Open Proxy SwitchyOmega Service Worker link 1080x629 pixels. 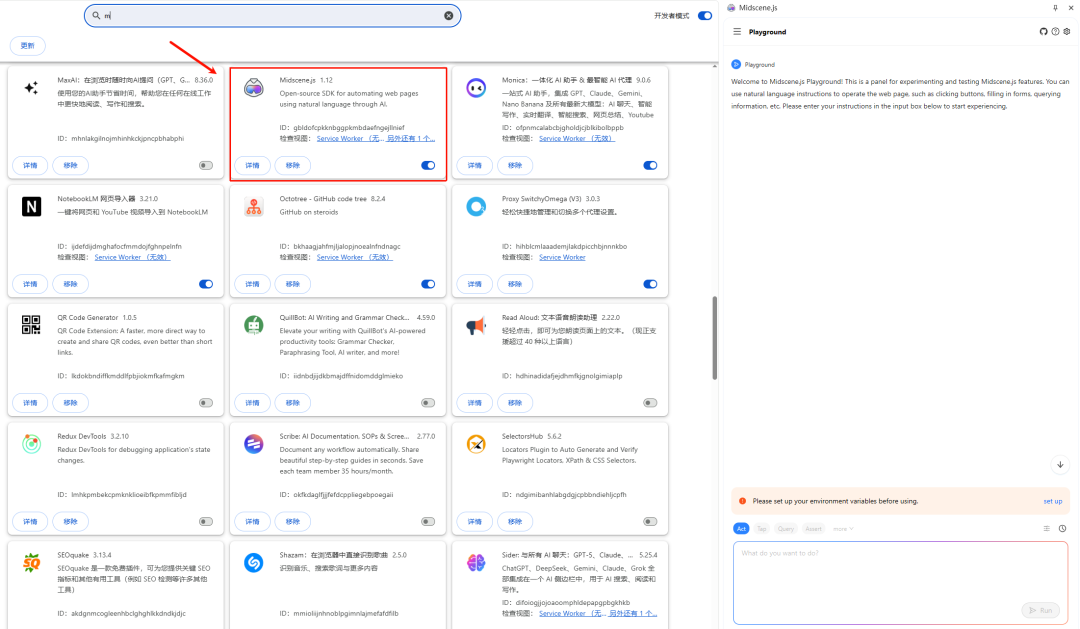[562, 257]
